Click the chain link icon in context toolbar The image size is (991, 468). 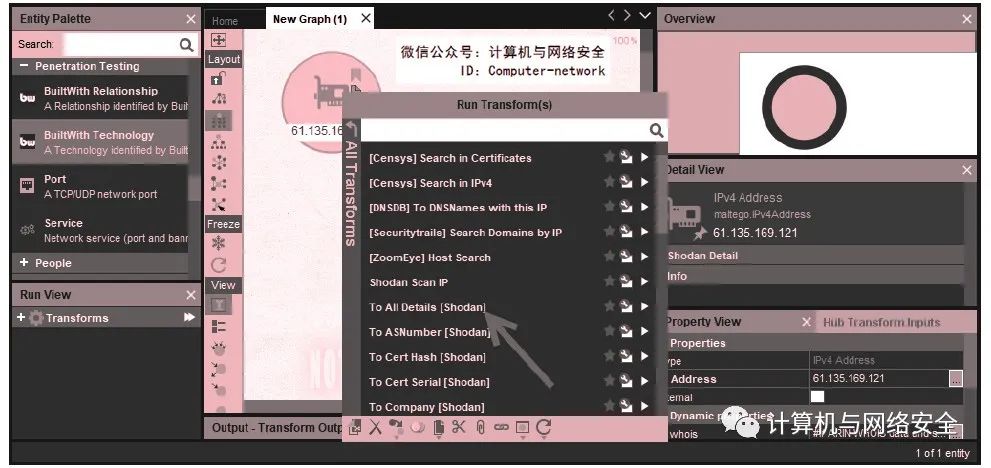[501, 428]
